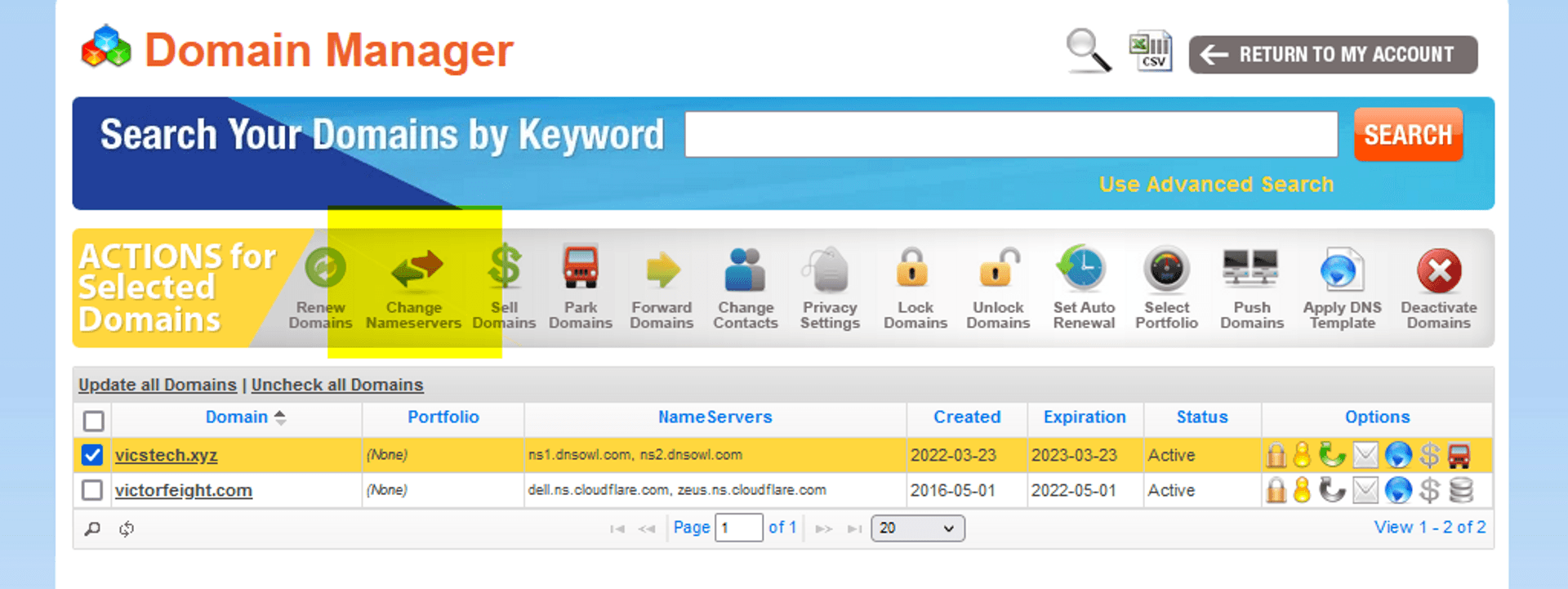This screenshot has width=1568, height=589.
Task: Click the contact person icon for vicstech.xyz
Action: (1303, 455)
